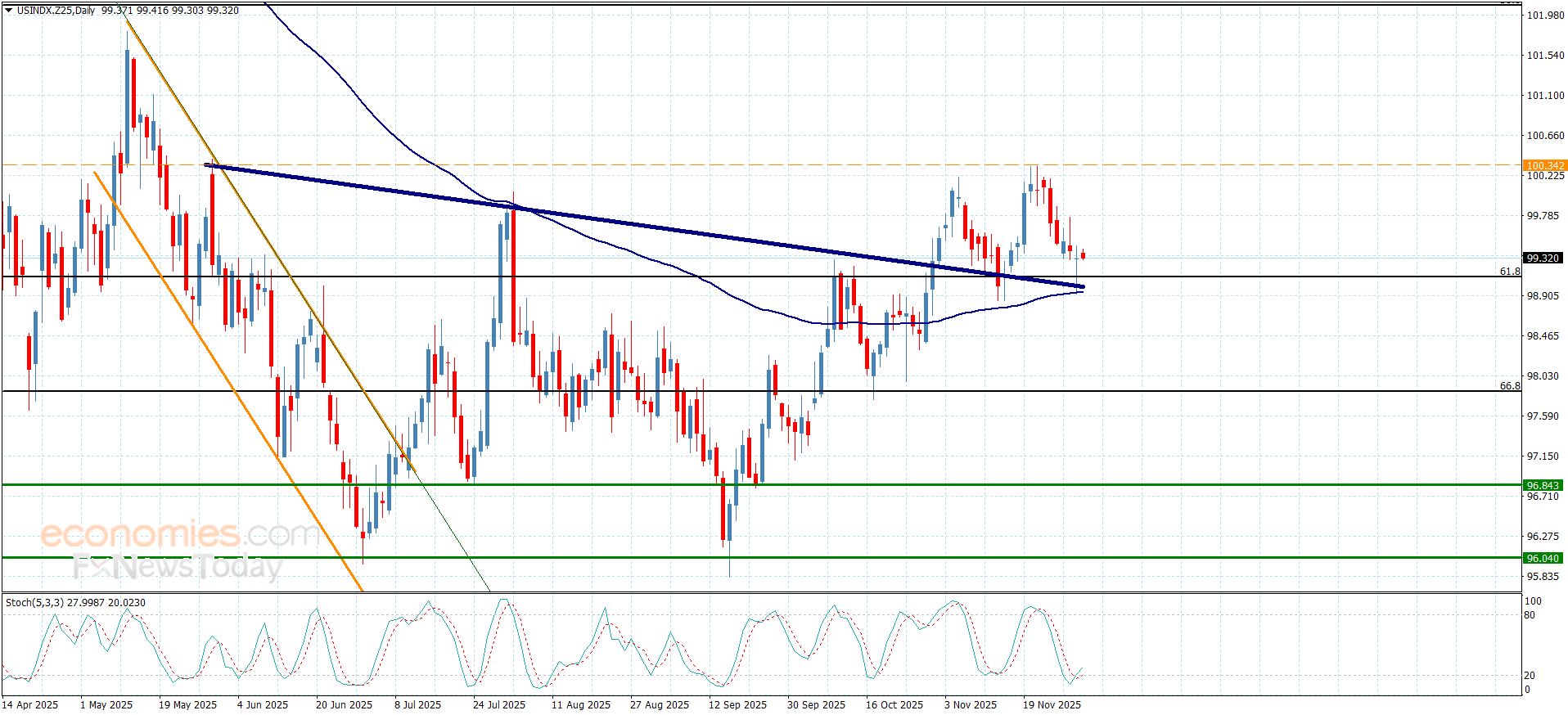
Task: Select the green 96.843 price tag
Action: coord(1543,486)
